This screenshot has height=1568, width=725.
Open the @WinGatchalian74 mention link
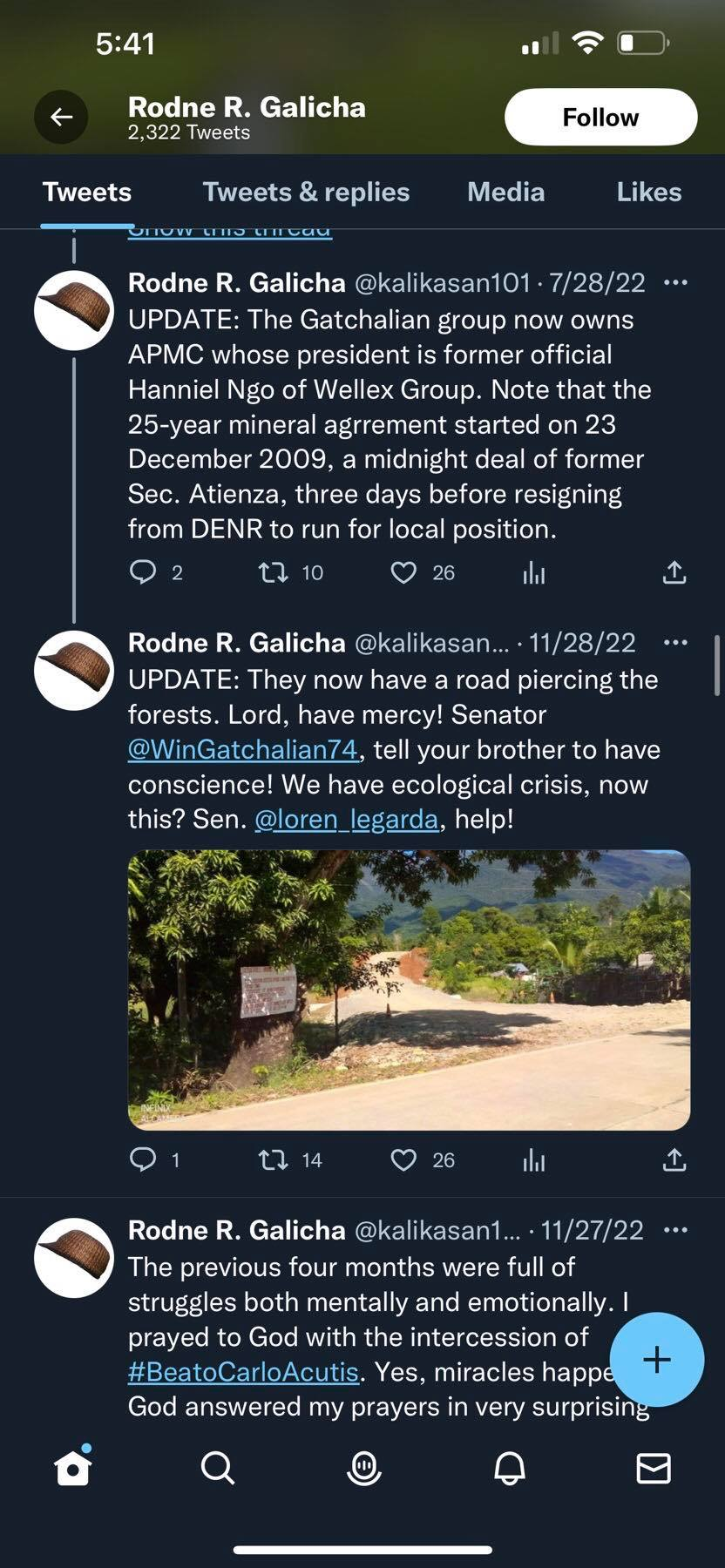(243, 750)
